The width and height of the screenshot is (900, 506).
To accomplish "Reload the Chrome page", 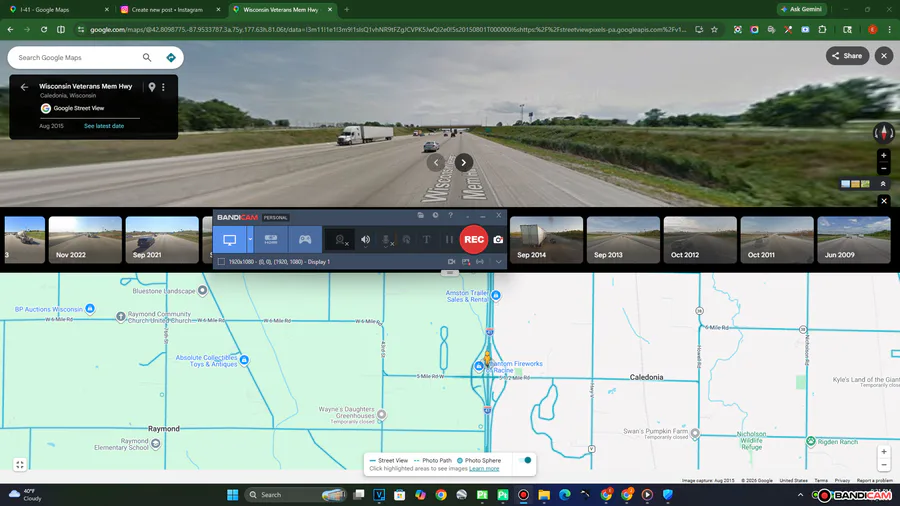I will (x=44, y=30).
